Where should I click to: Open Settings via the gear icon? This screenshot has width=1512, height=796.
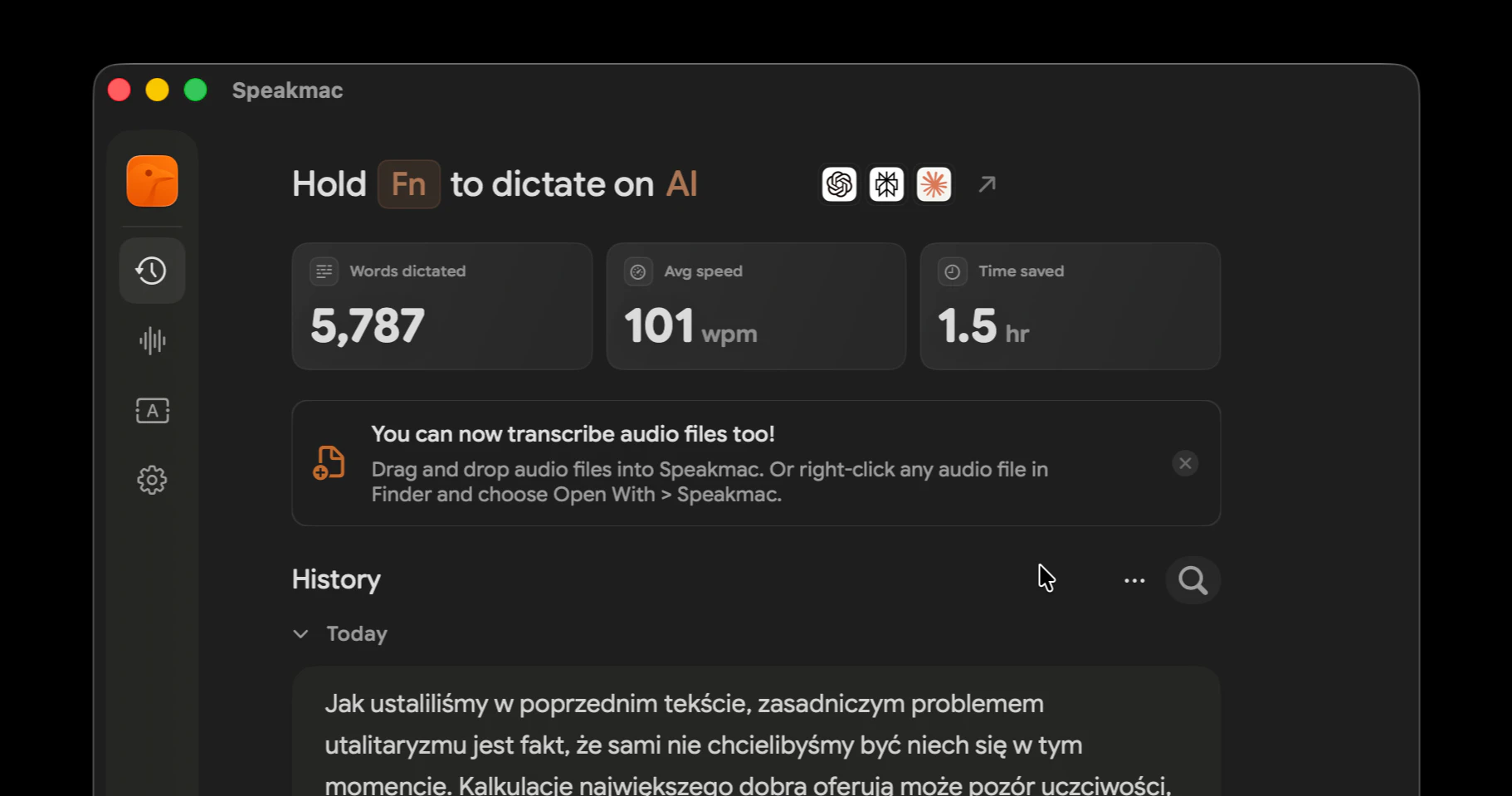pyautogui.click(x=152, y=480)
